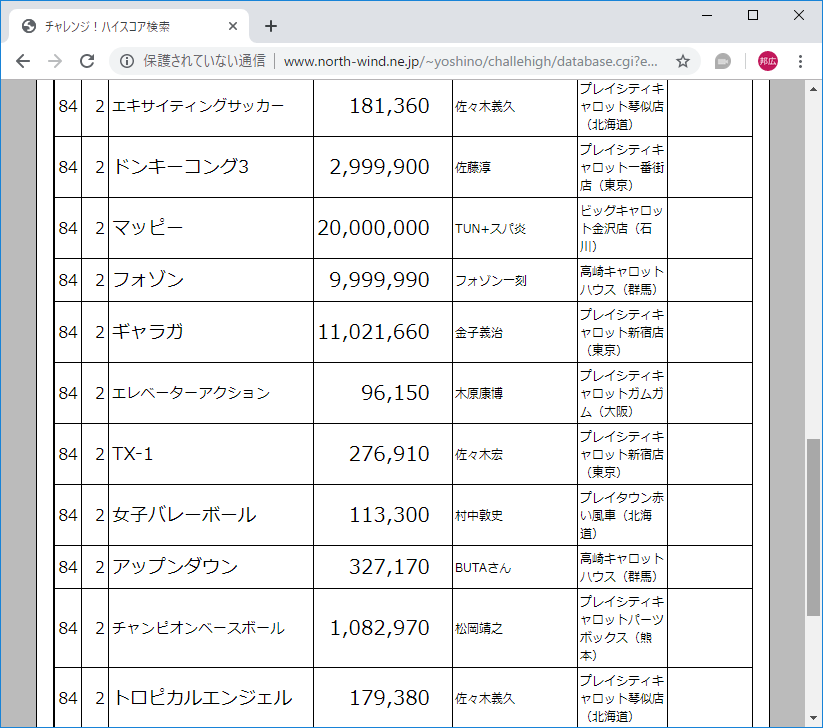
Task: Open the Chrome three-dot menu
Action: (800, 61)
